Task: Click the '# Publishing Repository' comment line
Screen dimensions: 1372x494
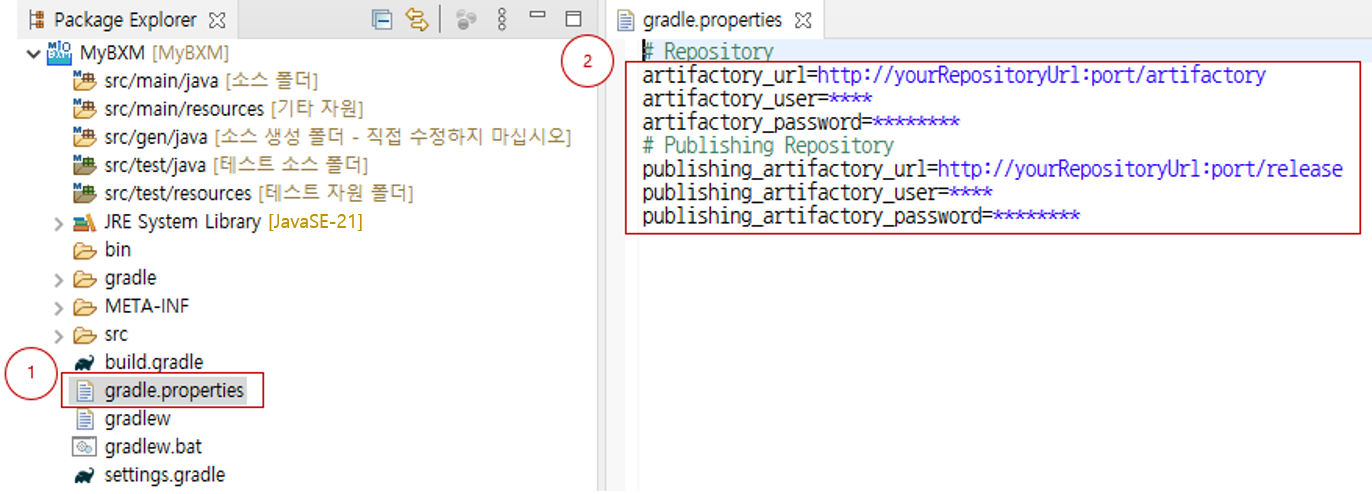Action: pyautogui.click(x=768, y=145)
